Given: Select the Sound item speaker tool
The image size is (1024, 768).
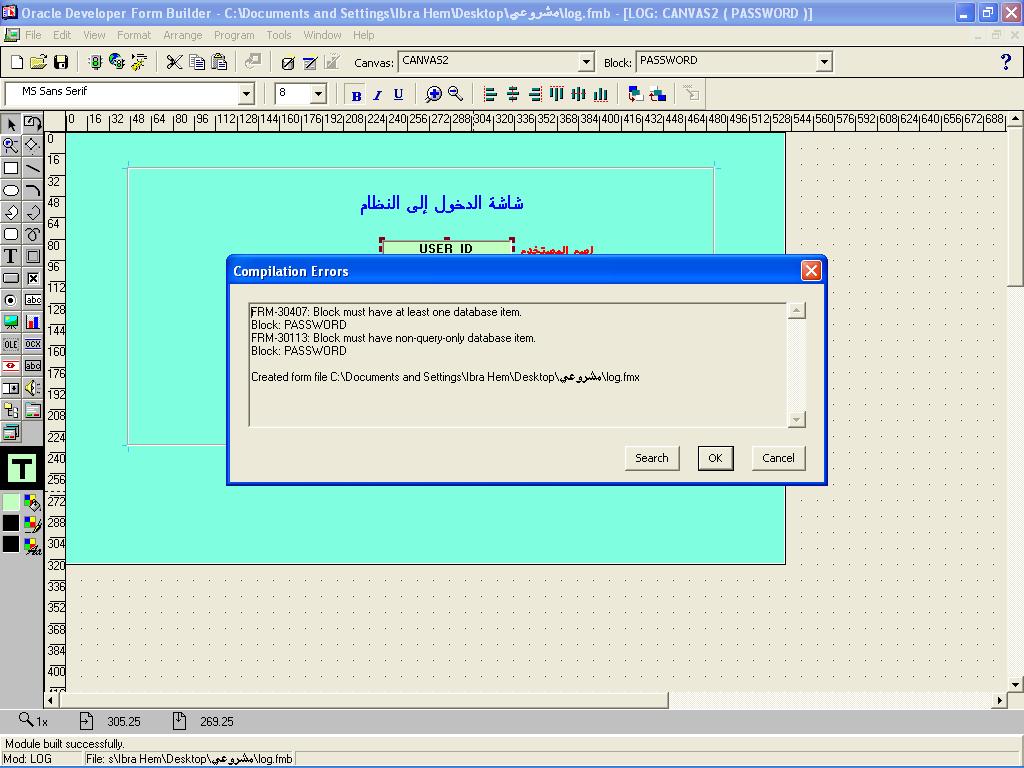Looking at the screenshot, I should coord(33,388).
